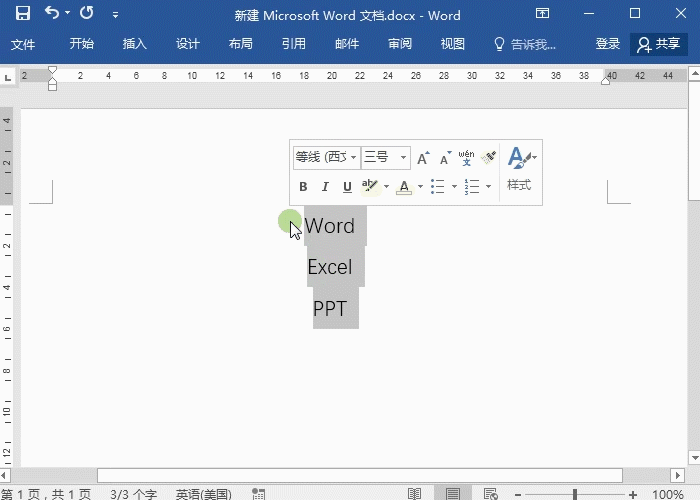Open the 样式 styles gallery
Viewport: 700px width, 500px height.
(521, 170)
